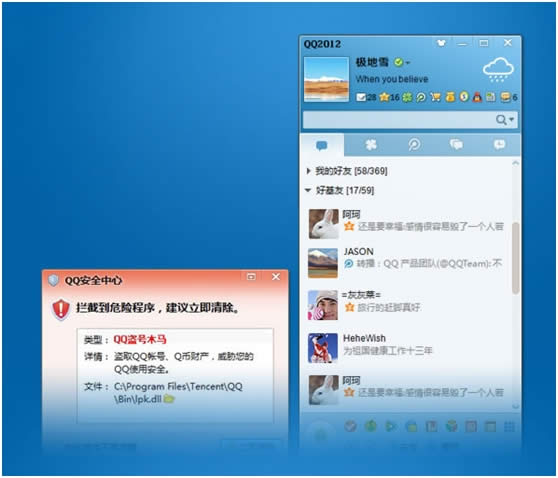Open the Tencent Weibo icon in the profile icon row
558x478 pixels.
tap(421, 97)
